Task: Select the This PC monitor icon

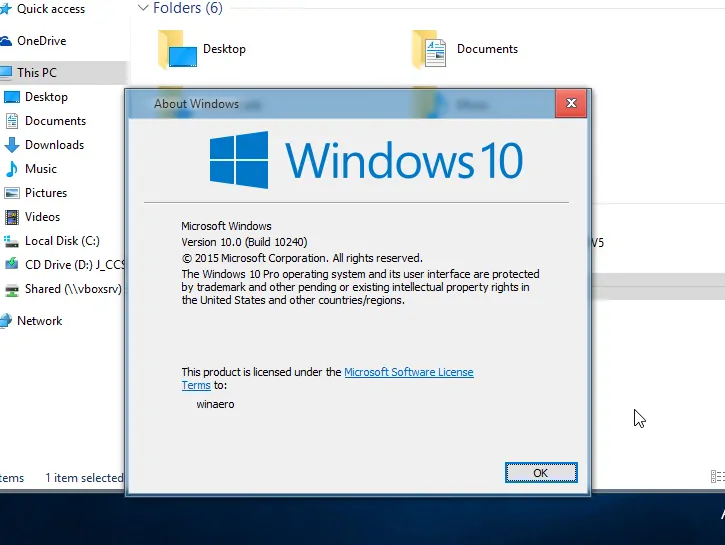Action: tap(6, 73)
